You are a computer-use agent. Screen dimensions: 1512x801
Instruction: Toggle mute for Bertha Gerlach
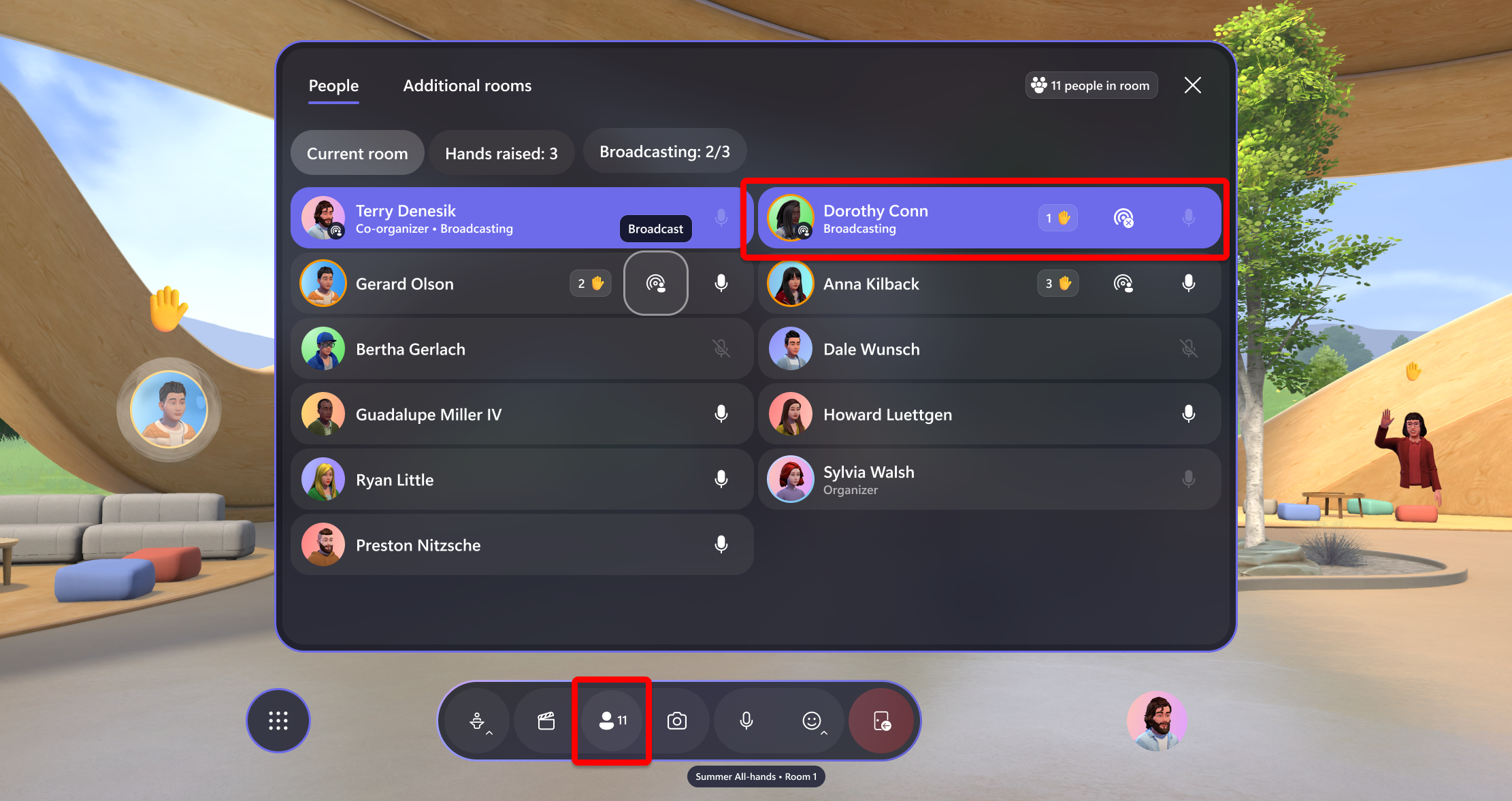click(x=722, y=348)
